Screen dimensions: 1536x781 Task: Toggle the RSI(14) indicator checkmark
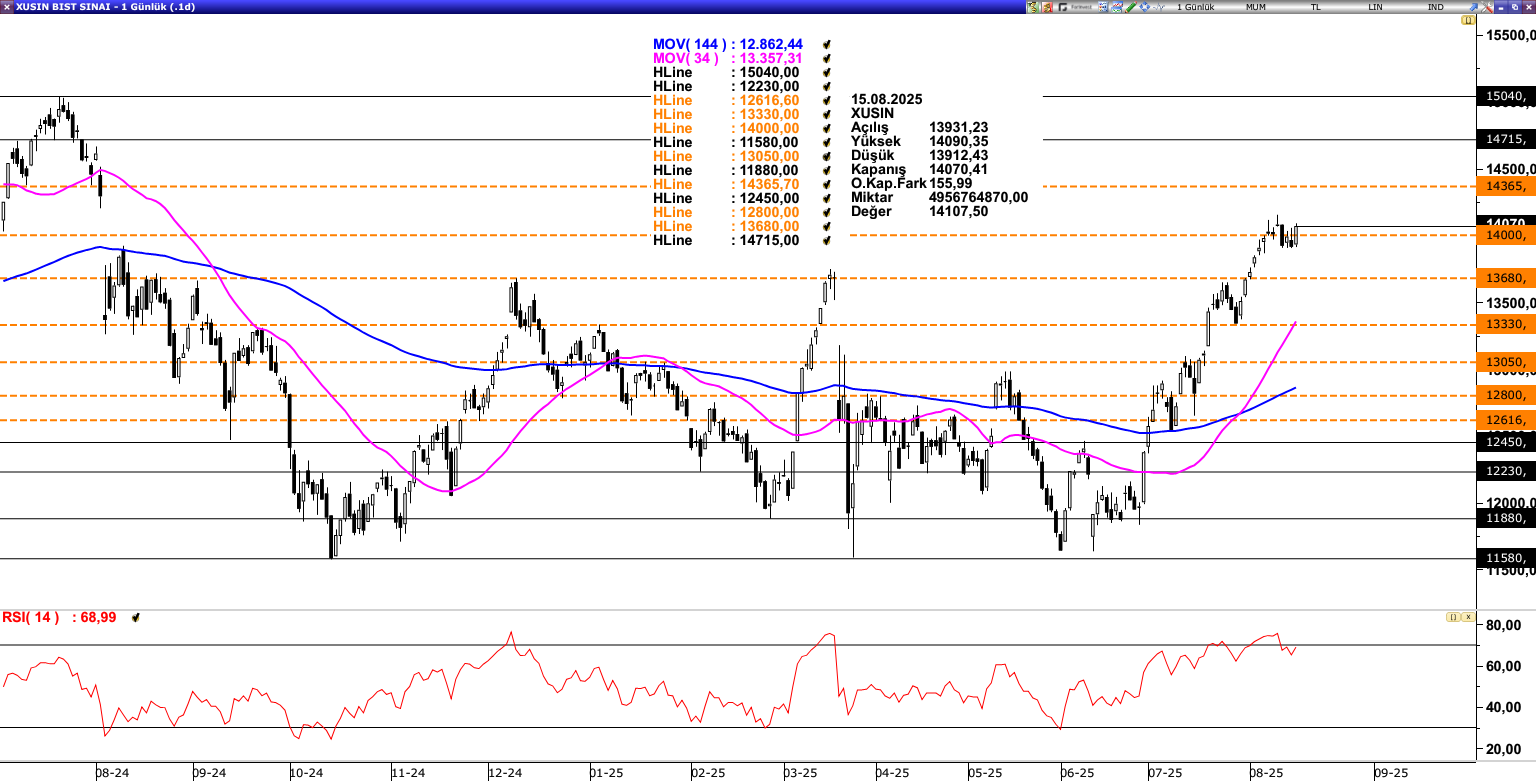pos(135,618)
